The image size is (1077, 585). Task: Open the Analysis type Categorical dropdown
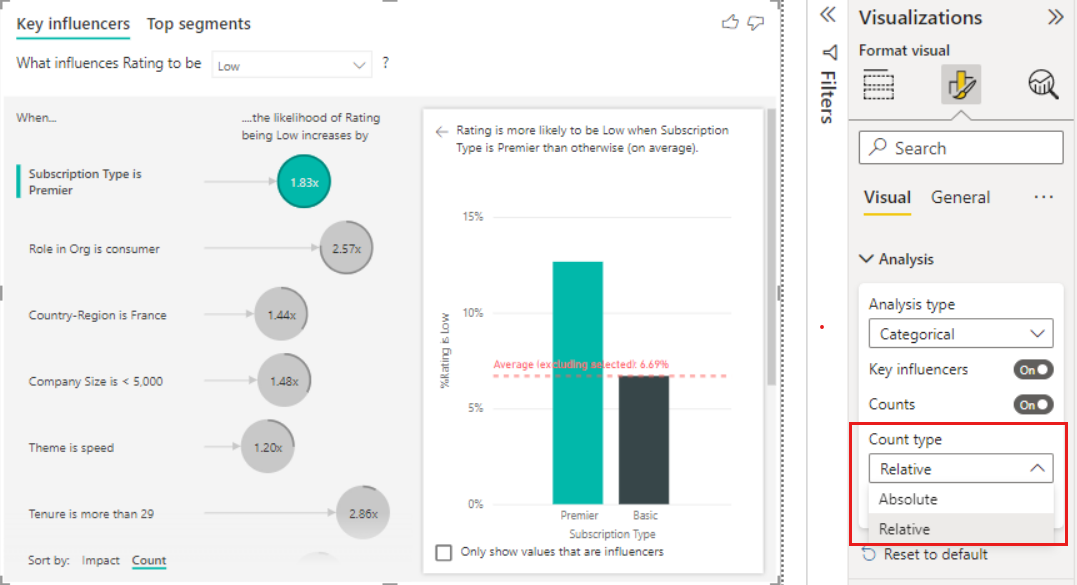tap(961, 334)
